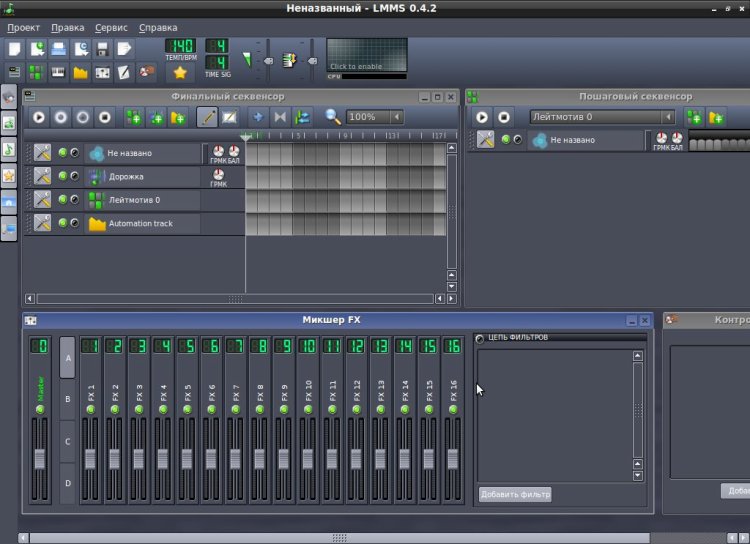Record button in Финальный секвенсор
750x544 pixels.
click(x=61, y=117)
